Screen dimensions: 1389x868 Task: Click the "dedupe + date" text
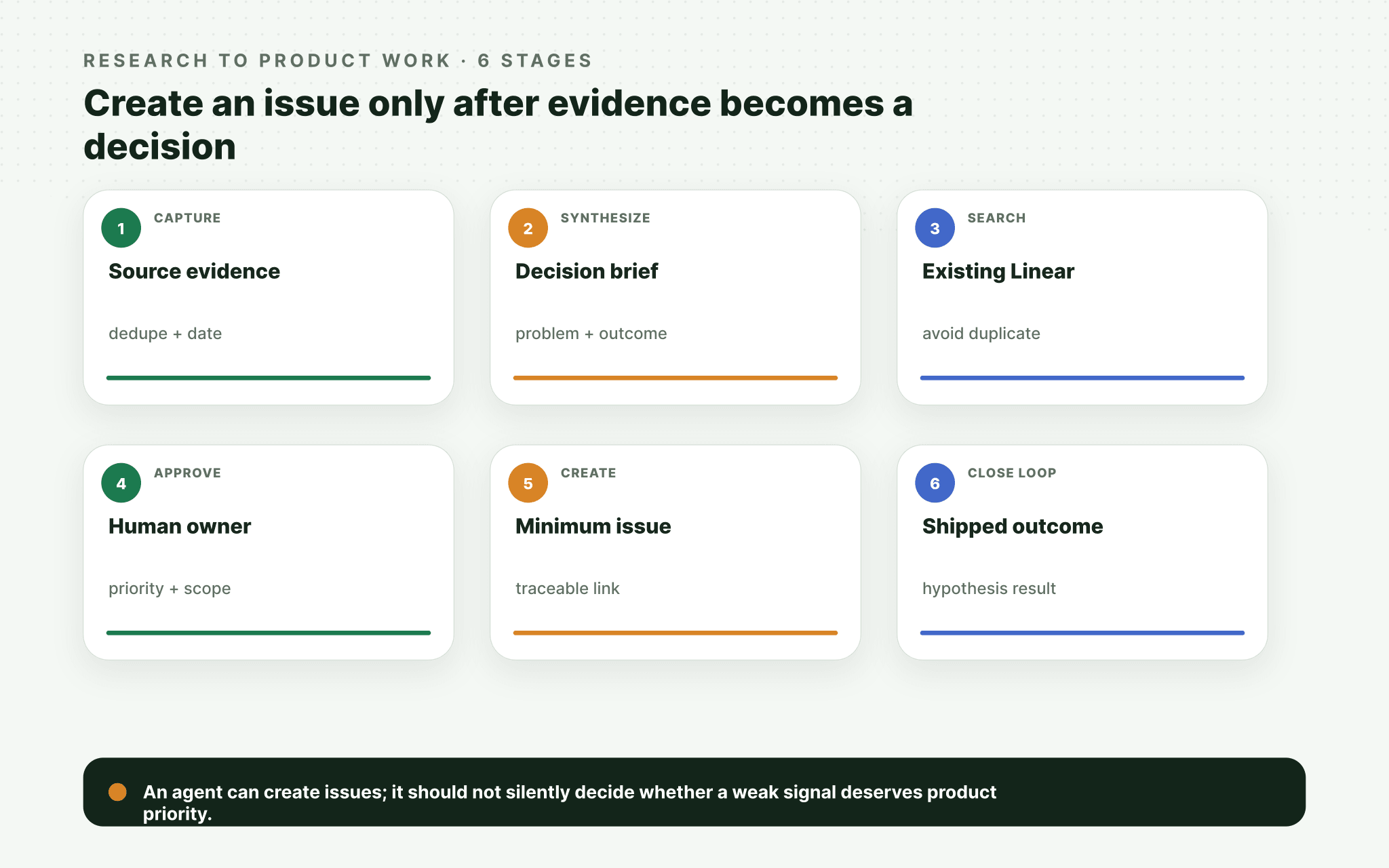(165, 334)
